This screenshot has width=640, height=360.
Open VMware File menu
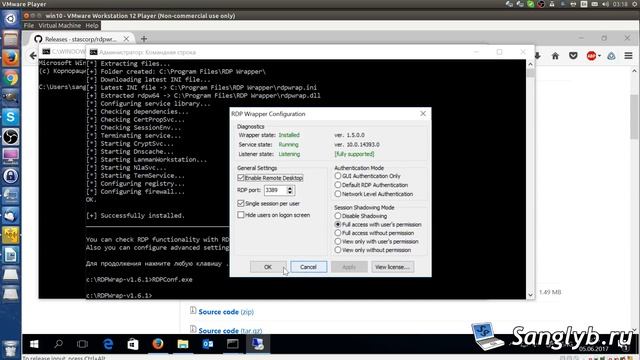click(x=29, y=25)
